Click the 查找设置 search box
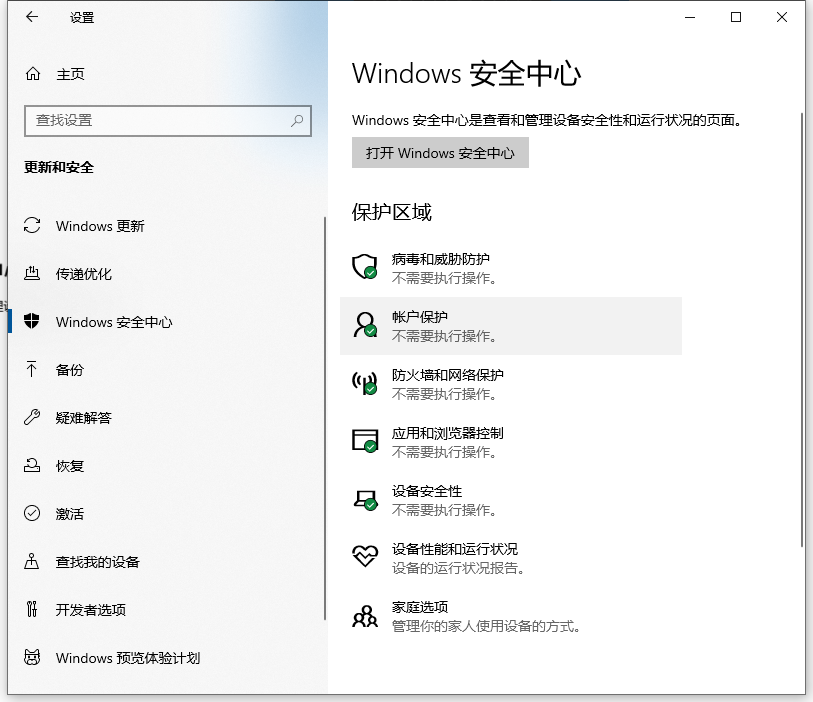Screen dimensions: 813x702 click(x=168, y=120)
